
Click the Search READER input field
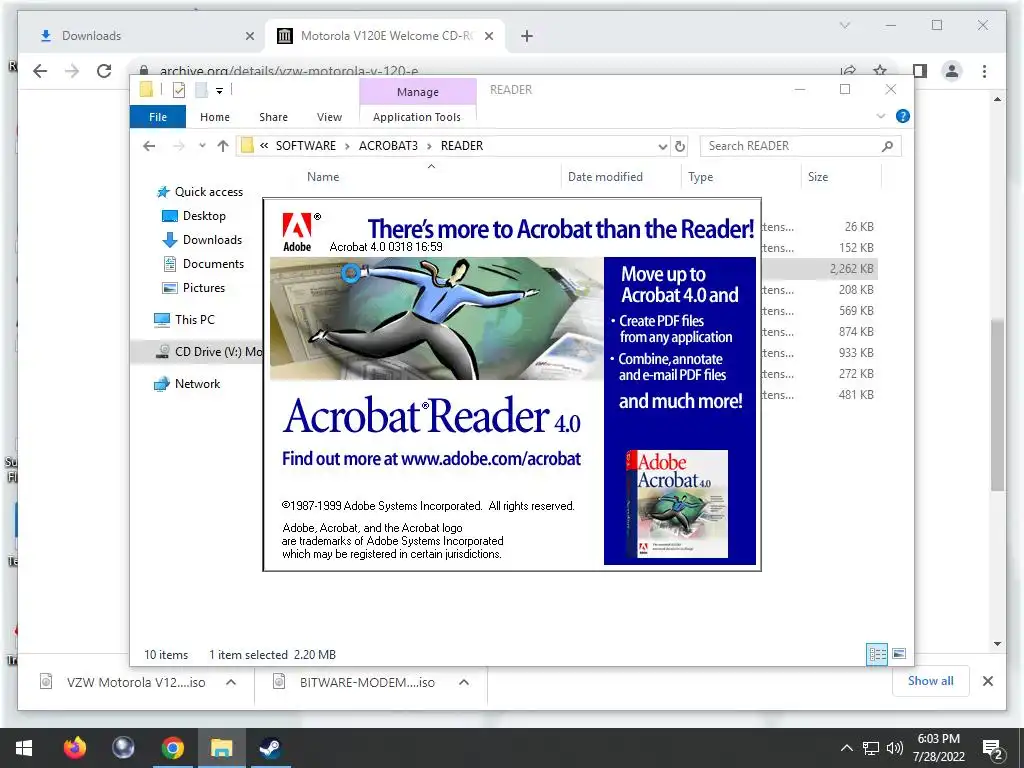801,146
